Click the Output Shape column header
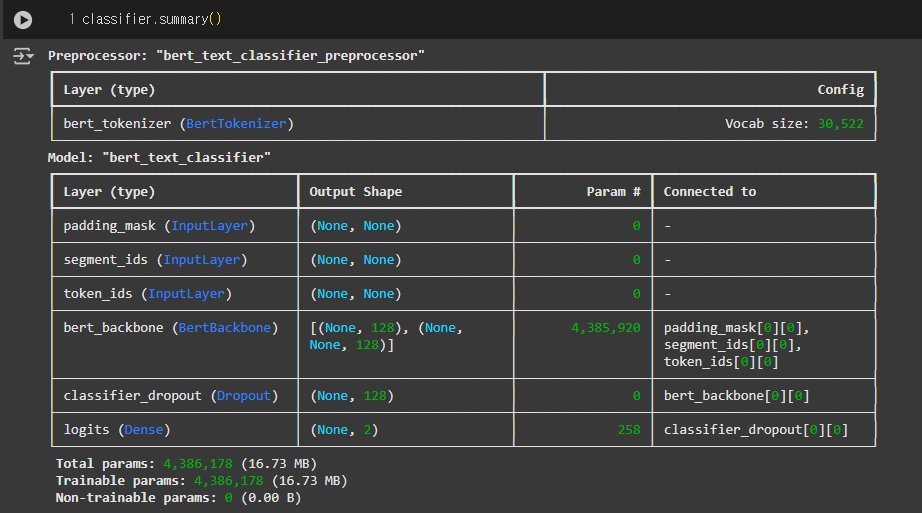The height and width of the screenshot is (513, 922). tap(356, 192)
